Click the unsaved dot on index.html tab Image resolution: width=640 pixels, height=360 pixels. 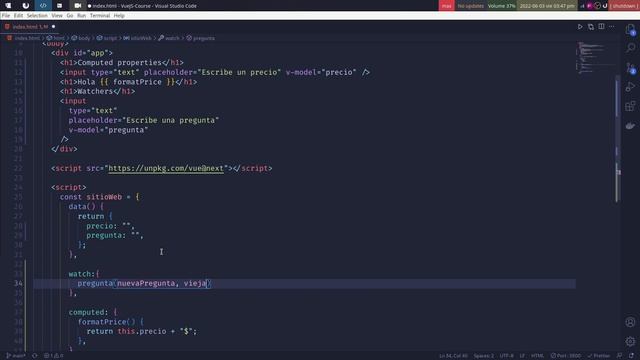pos(53,27)
